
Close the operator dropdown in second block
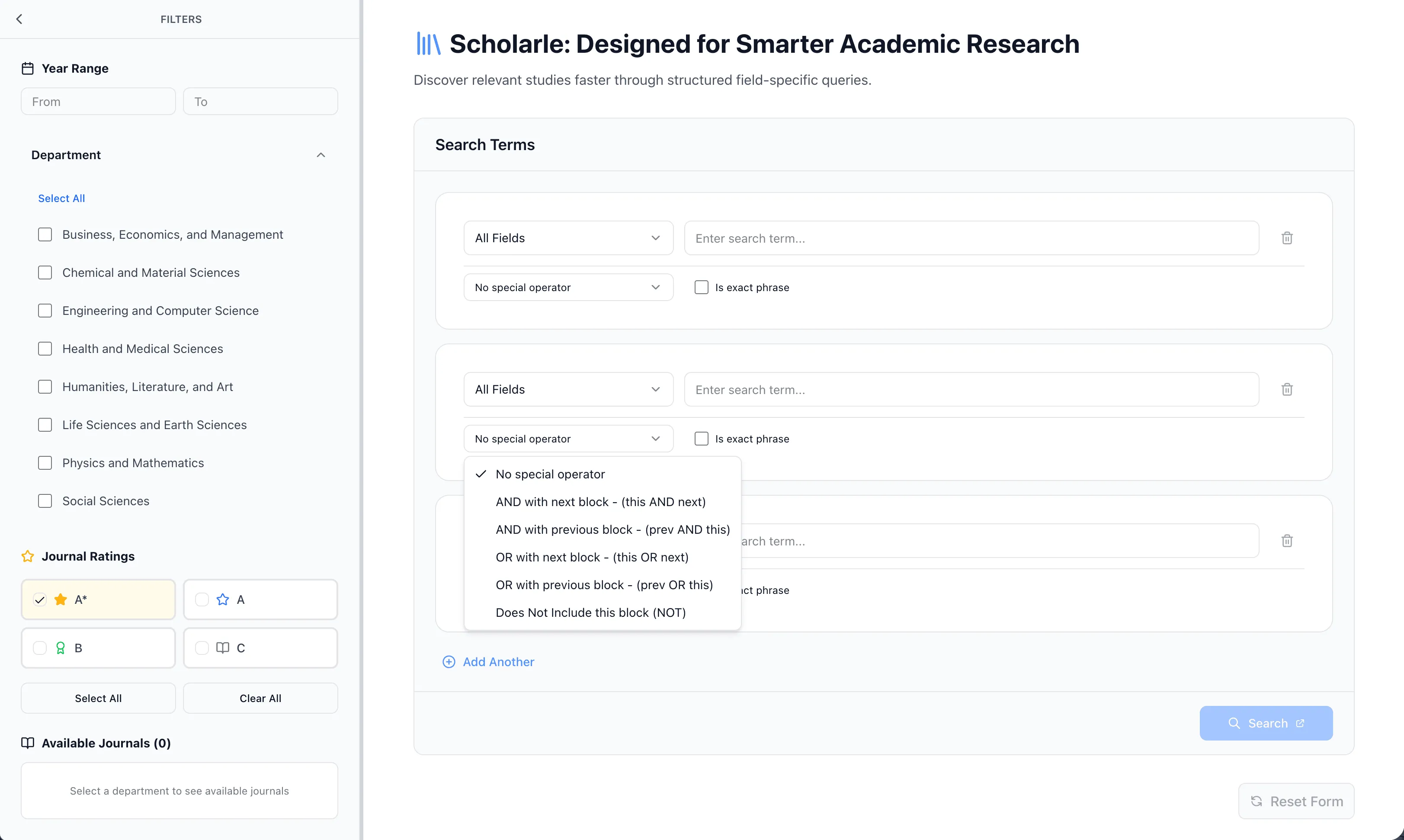point(568,439)
